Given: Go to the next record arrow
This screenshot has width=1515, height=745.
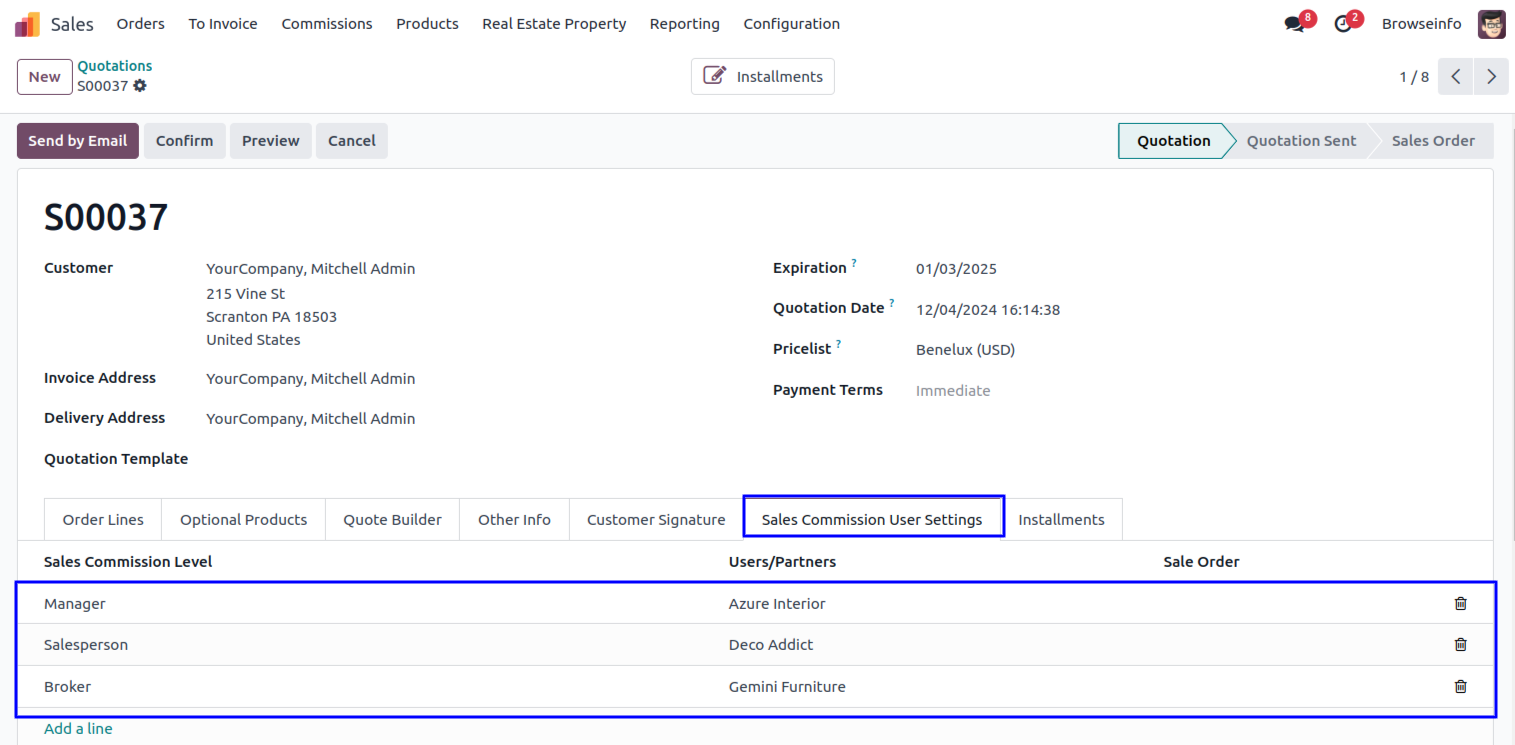Looking at the screenshot, I should coord(1491,77).
